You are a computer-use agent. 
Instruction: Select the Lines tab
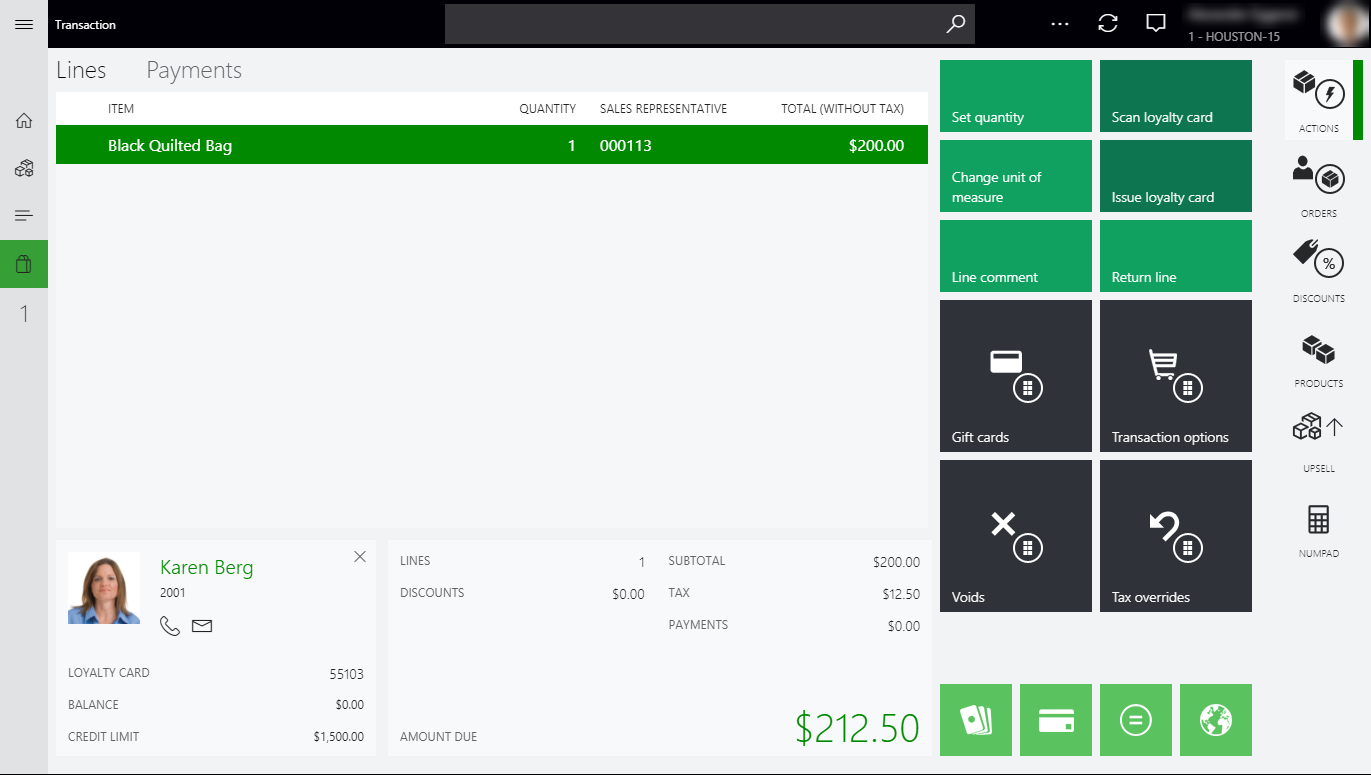click(x=81, y=70)
